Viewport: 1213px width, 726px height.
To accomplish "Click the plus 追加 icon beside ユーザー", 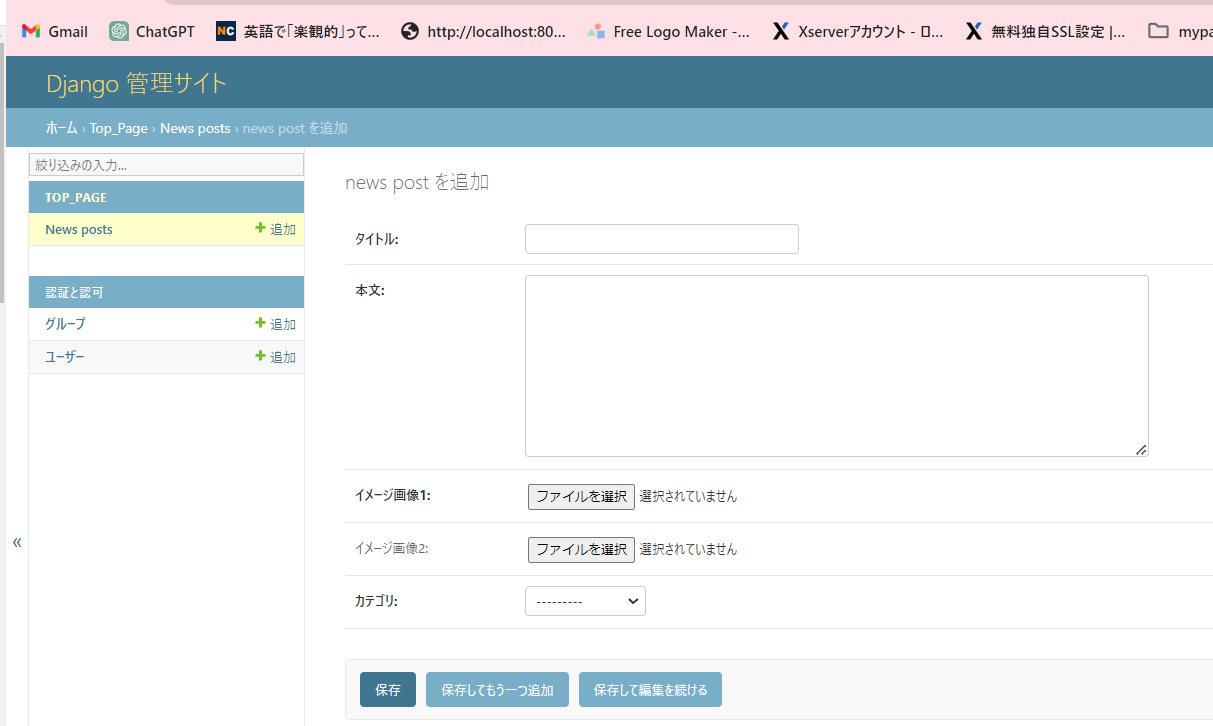I will (275, 357).
